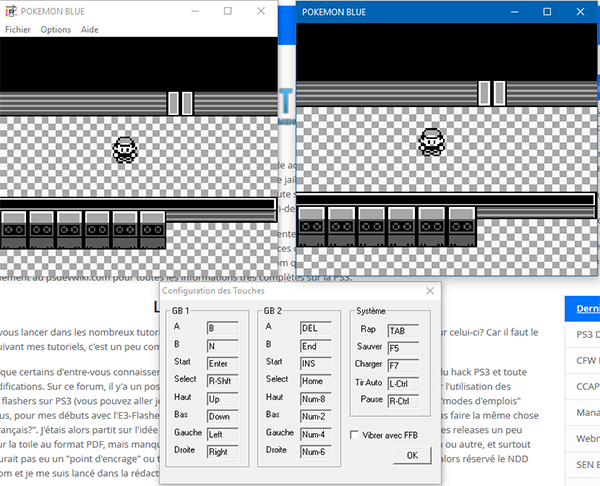The height and width of the screenshot is (486, 600).
Task: Select the GB 2 B field showing End
Action: 316,346
